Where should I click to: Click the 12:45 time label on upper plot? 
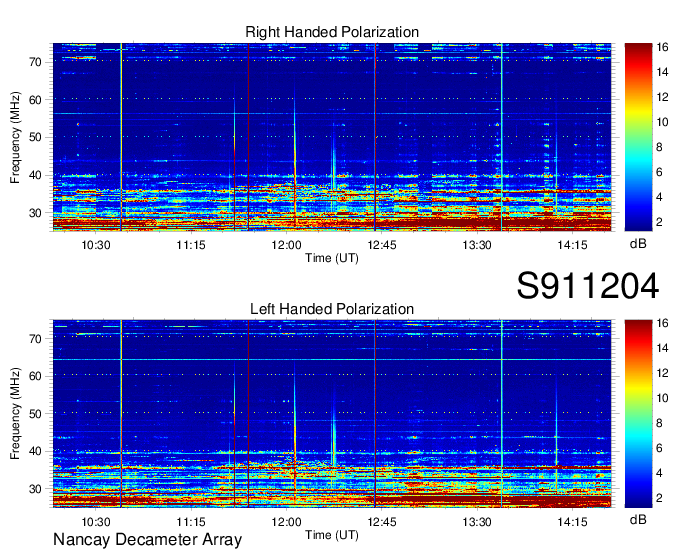(x=382, y=245)
